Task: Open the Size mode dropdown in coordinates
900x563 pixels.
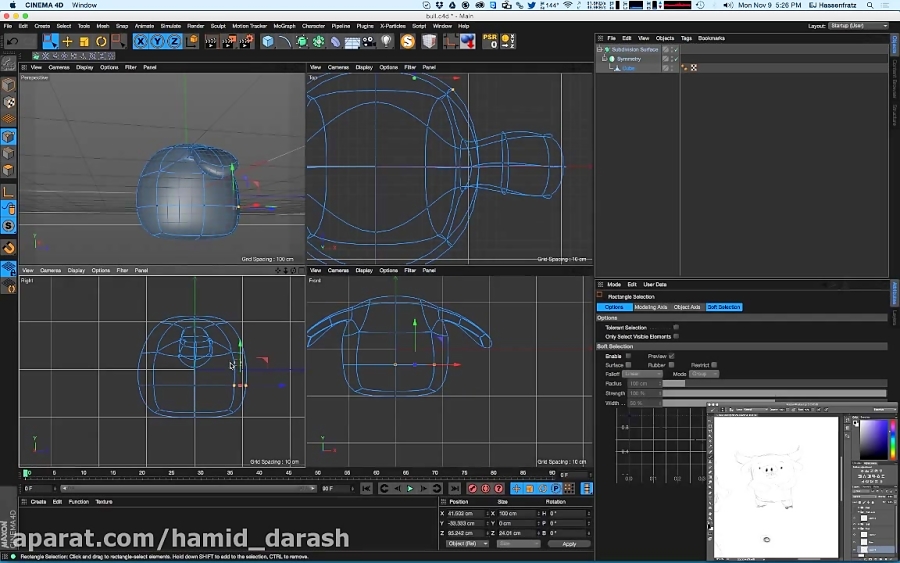Action: tap(518, 543)
